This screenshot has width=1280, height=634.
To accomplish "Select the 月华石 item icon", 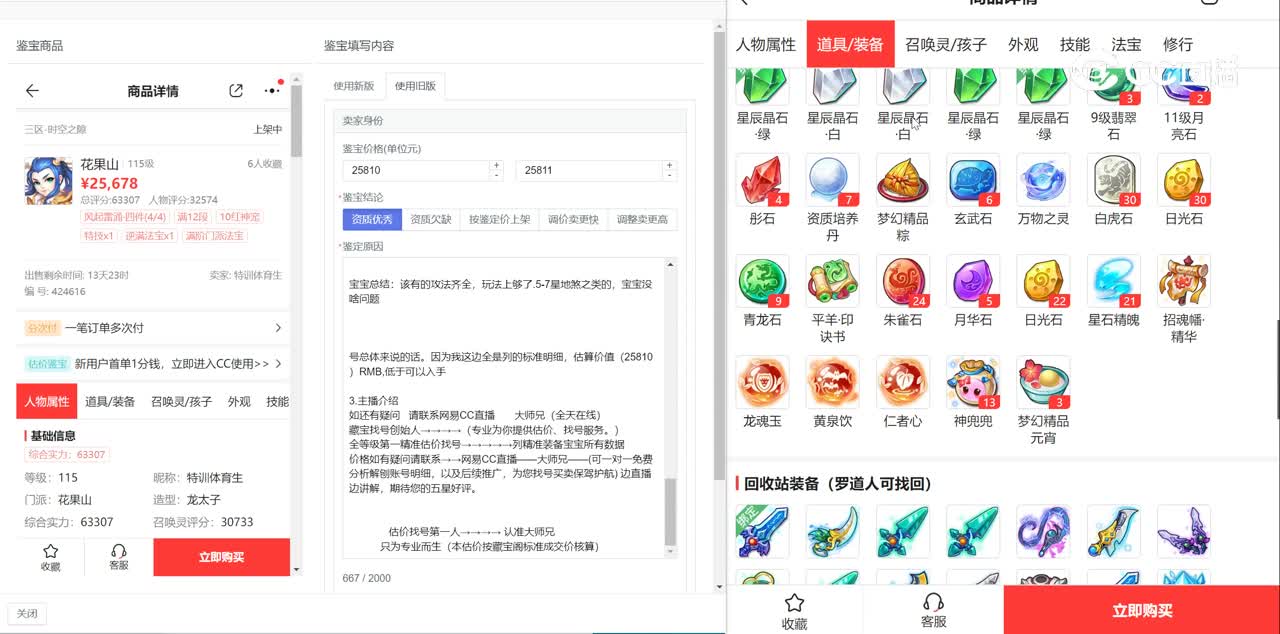I will click(x=973, y=281).
